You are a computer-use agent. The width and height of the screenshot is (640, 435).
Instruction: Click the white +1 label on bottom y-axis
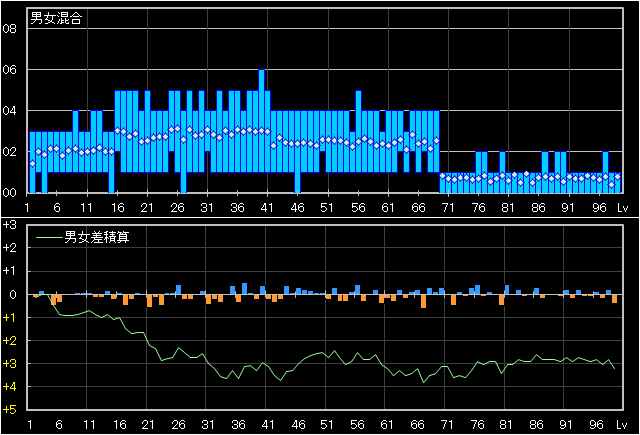pos(9,271)
